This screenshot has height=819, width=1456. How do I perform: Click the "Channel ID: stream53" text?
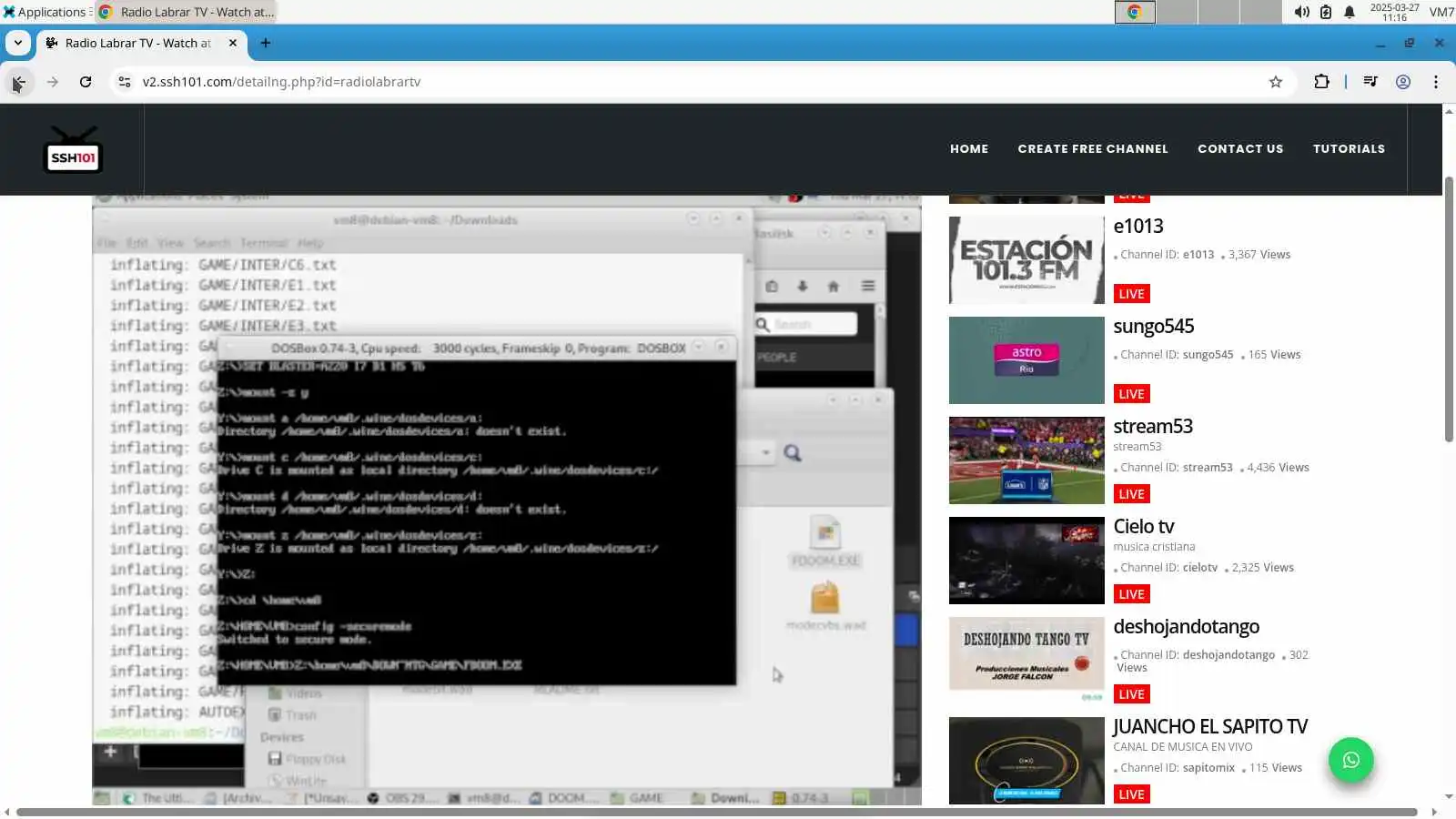(1176, 468)
